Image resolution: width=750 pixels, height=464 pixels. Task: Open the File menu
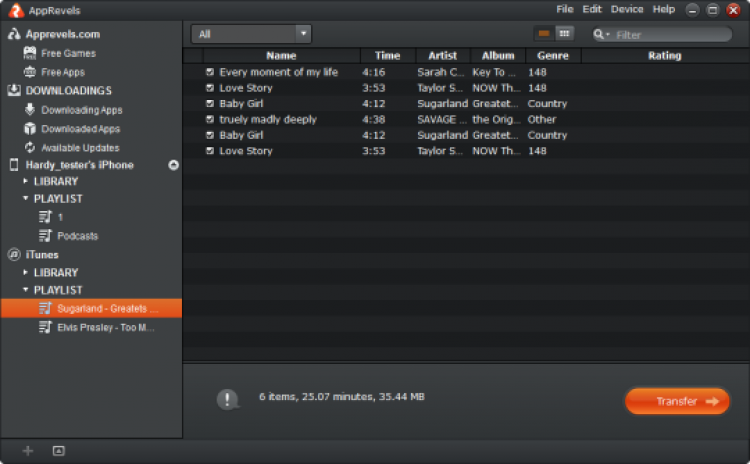click(x=565, y=9)
